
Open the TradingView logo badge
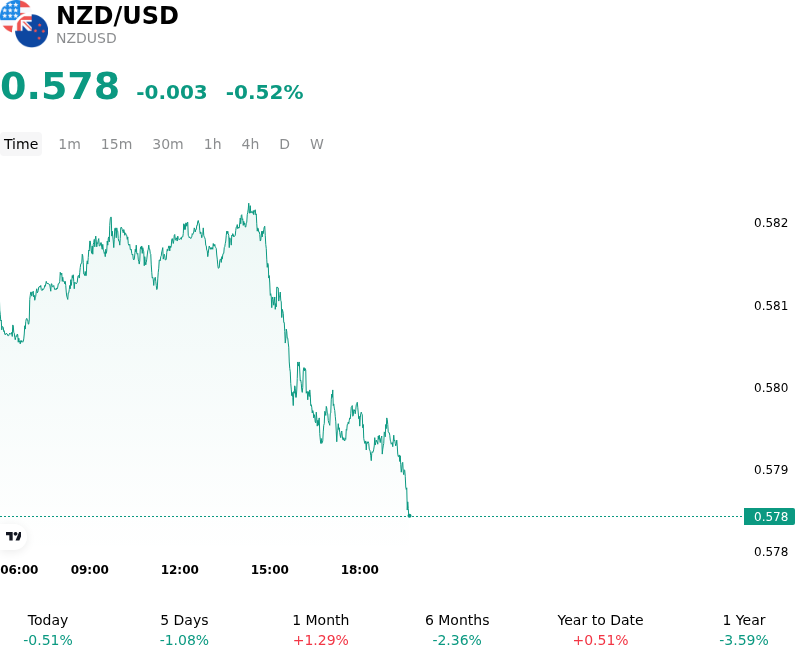point(13,536)
